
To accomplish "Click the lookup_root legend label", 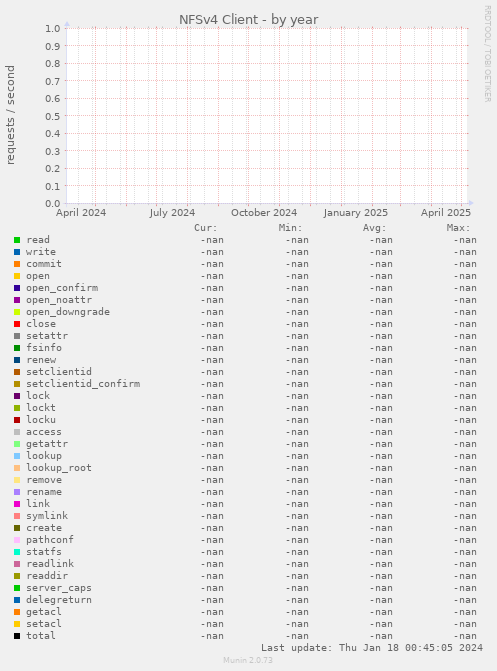I will coord(59,468).
